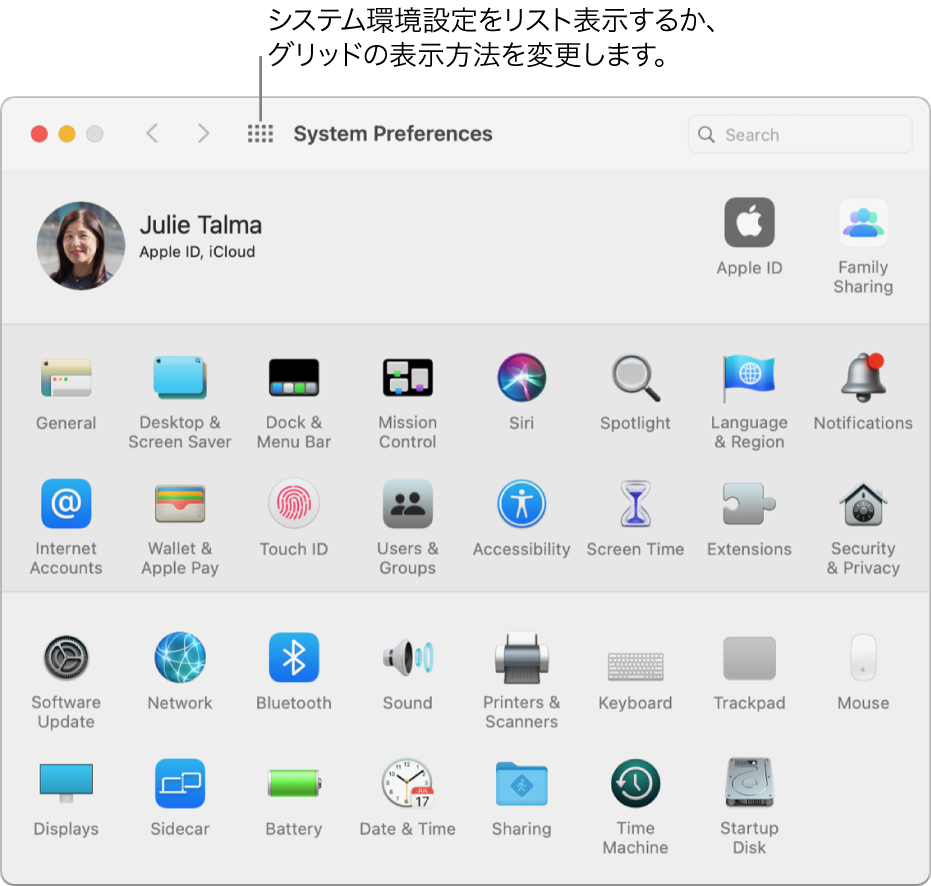Go back with the left chevron
Screen dimensions: 931x886
152,134
